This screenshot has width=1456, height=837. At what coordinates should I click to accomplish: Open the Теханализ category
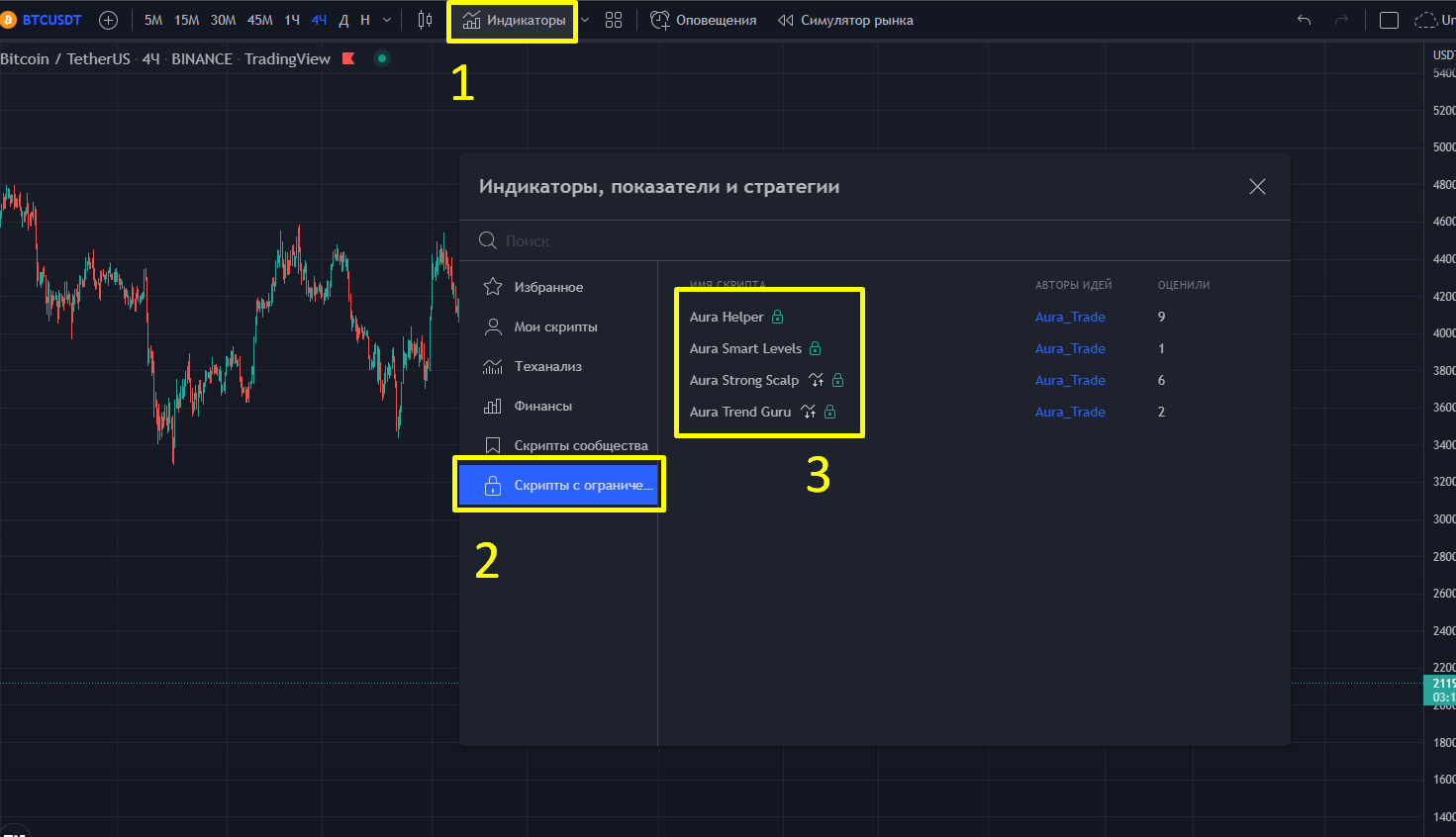pos(559,366)
